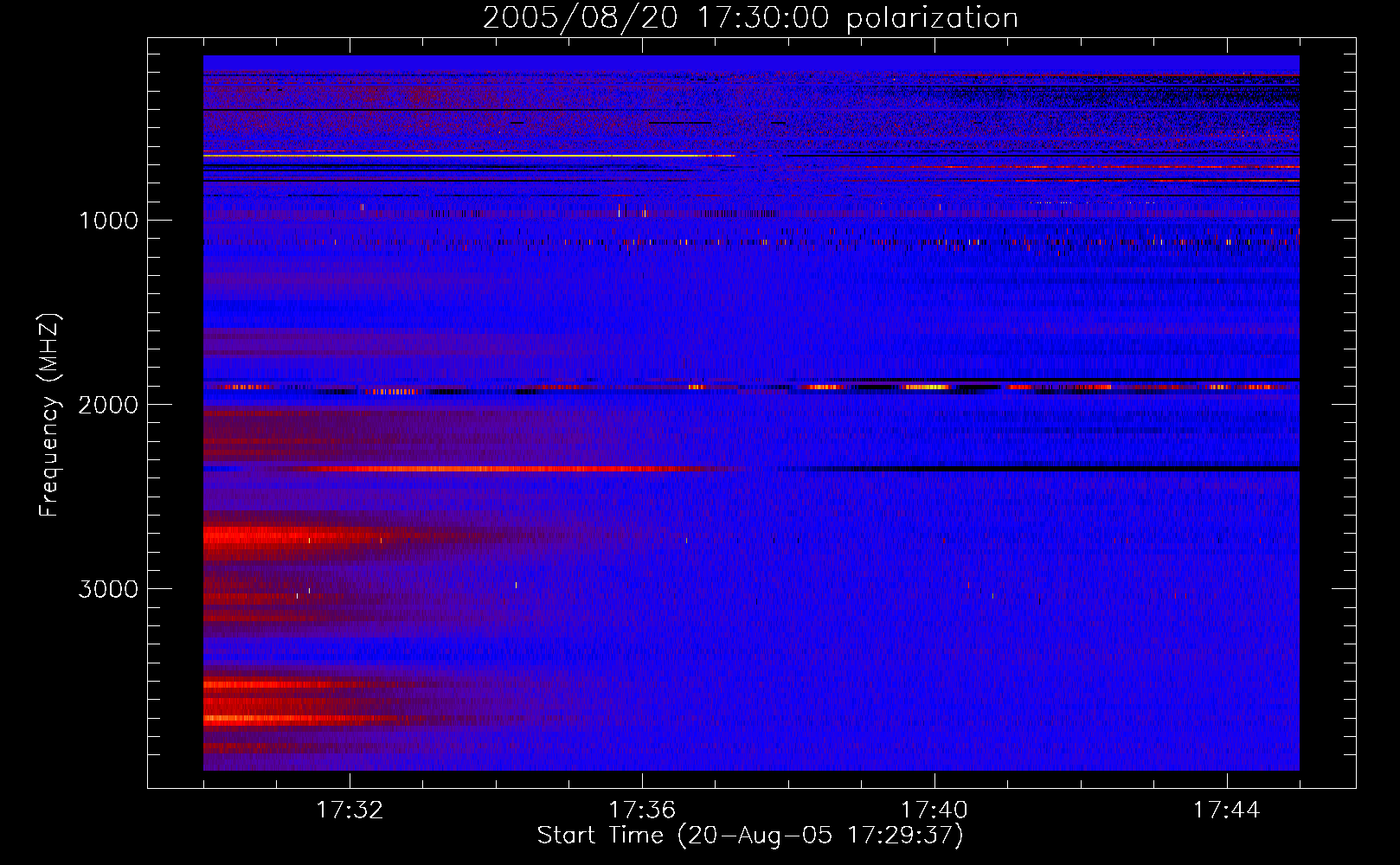
Task: Click the "17:32" time axis label
Action: pyautogui.click(x=350, y=810)
